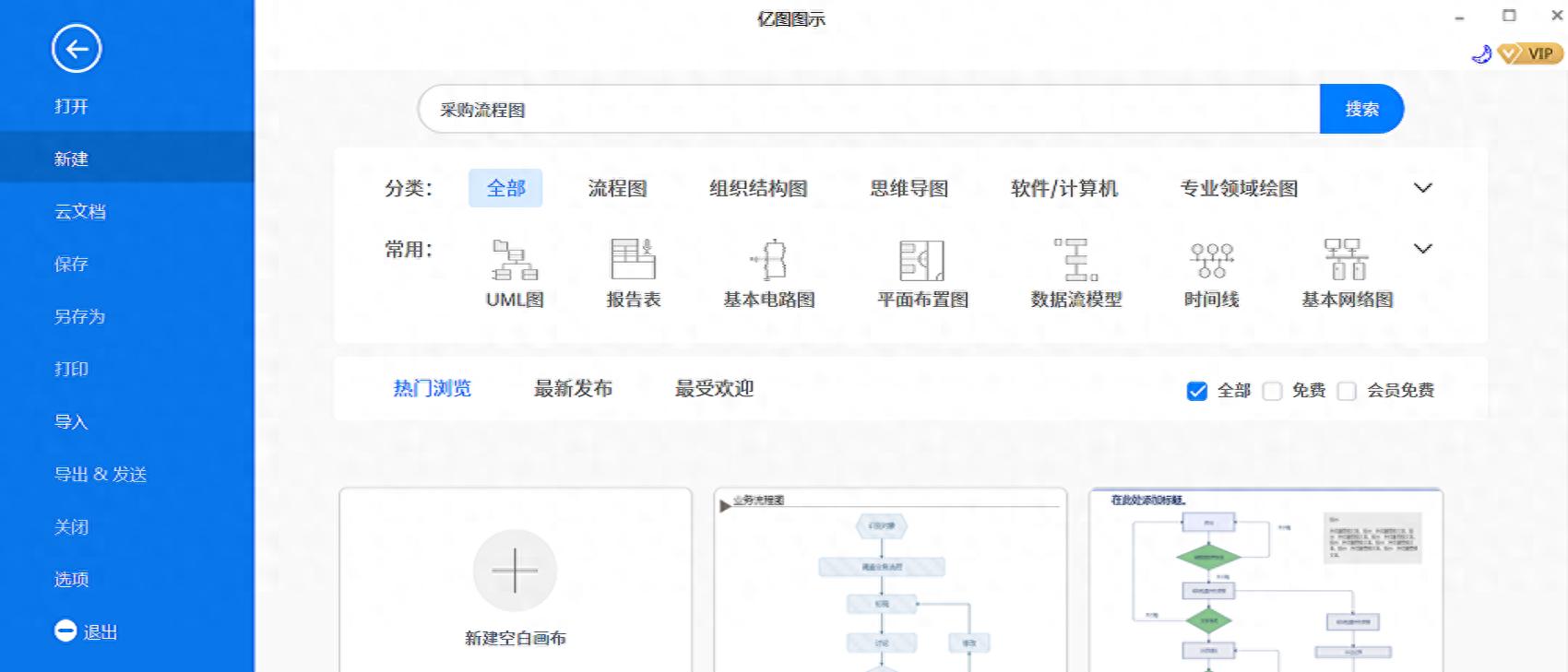Enable the 会员免费 checkbox
This screenshot has width=1568, height=672.
click(x=1348, y=391)
